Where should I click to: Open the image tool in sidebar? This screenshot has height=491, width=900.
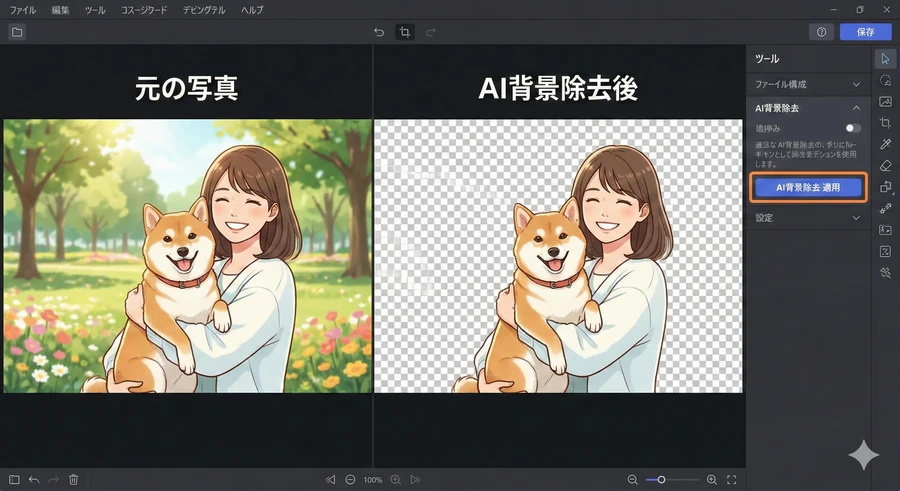coord(885,102)
